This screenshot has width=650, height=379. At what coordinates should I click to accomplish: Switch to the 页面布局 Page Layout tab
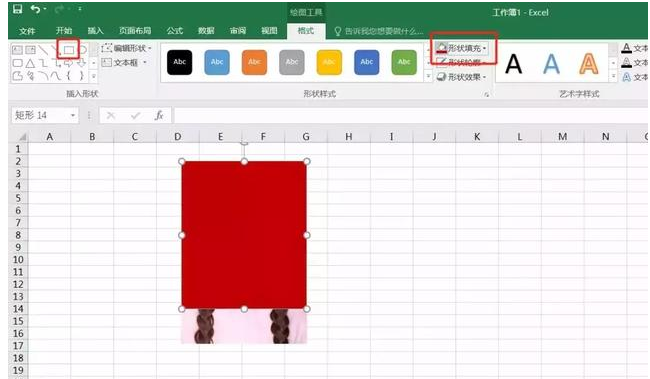pos(135,31)
